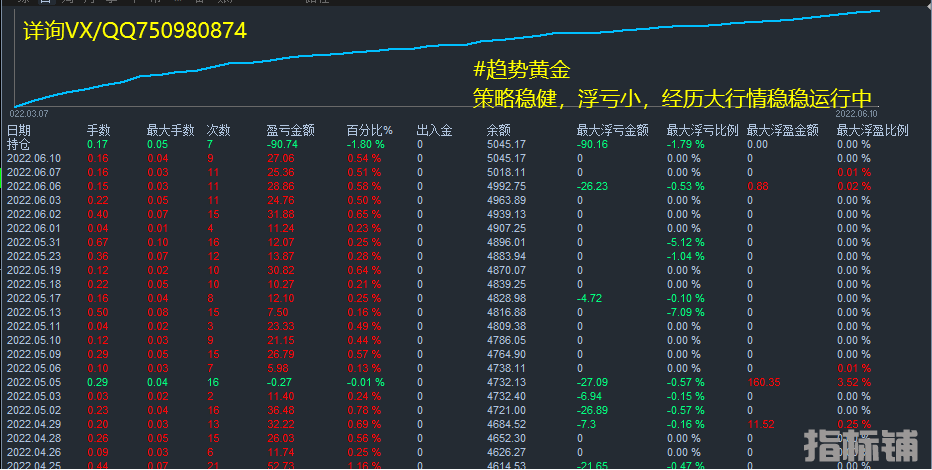932x470 pixels.
Task: Select the 持仓 row label
Action: point(19,144)
